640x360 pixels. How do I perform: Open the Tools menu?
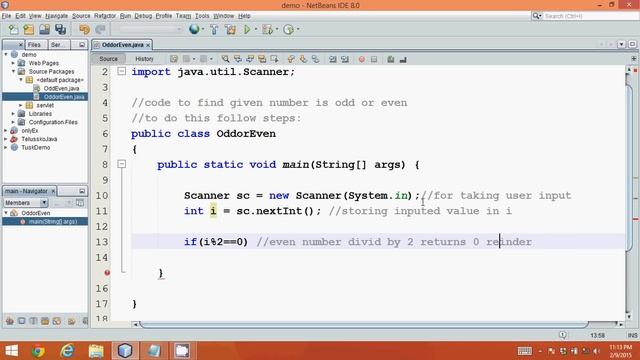[202, 16]
